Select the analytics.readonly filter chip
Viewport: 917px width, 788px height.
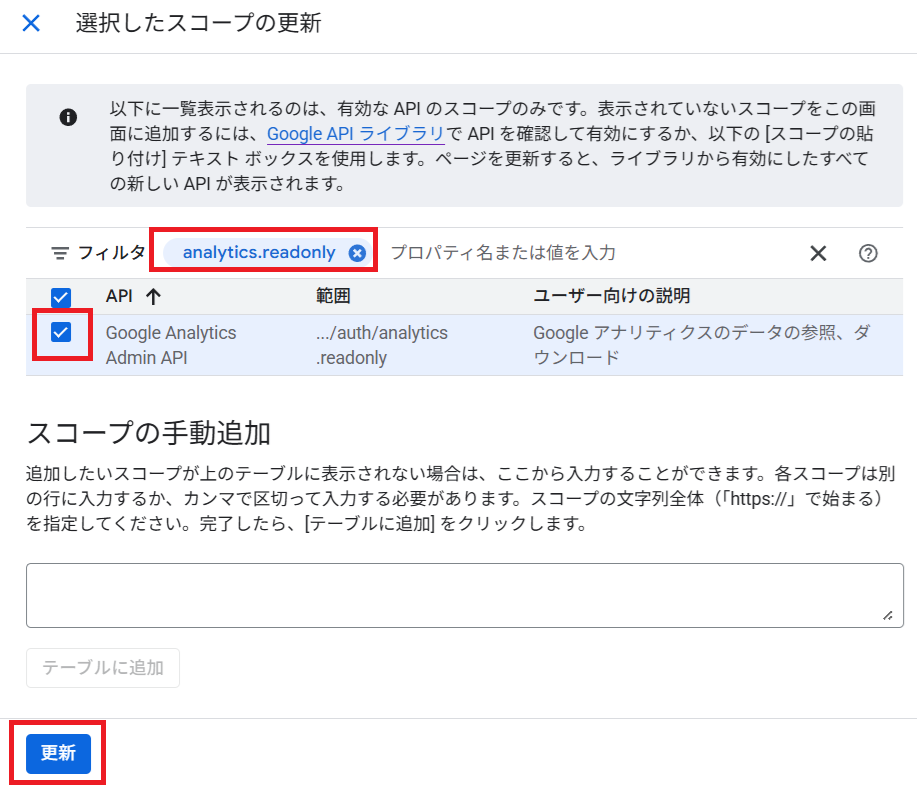pos(259,253)
